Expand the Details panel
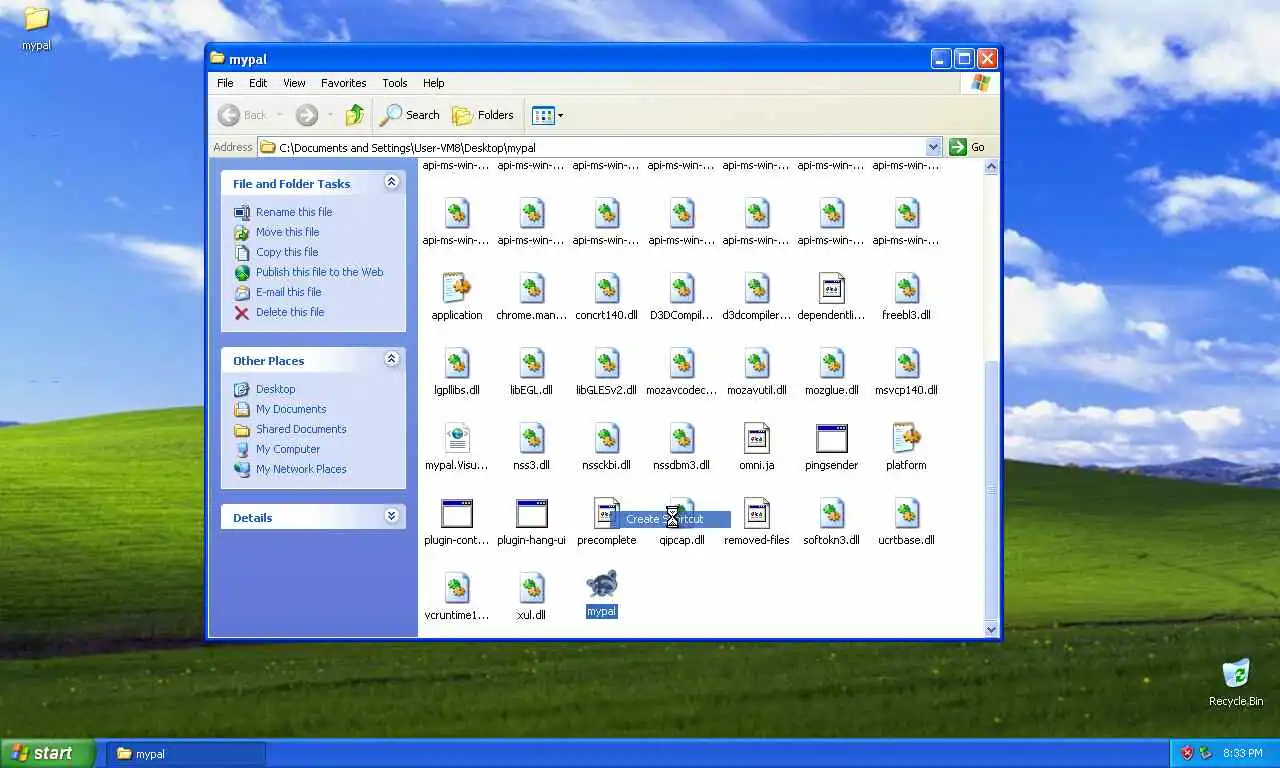 click(391, 516)
